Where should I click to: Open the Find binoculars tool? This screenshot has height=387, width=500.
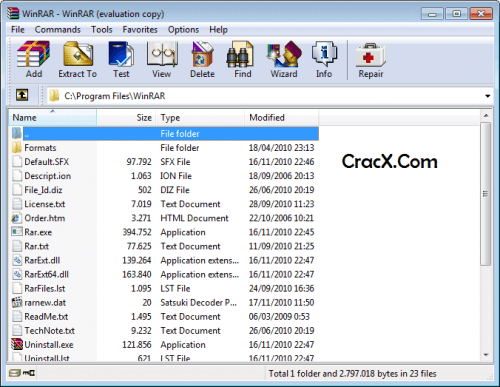click(x=240, y=55)
